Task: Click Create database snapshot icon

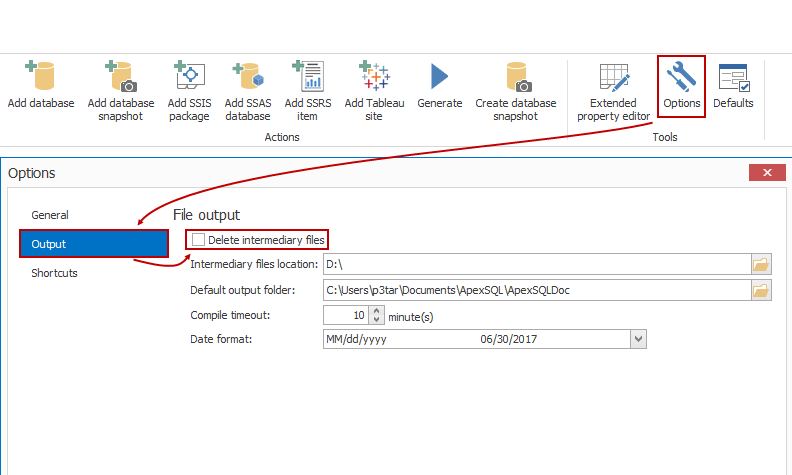Action: click(x=518, y=78)
